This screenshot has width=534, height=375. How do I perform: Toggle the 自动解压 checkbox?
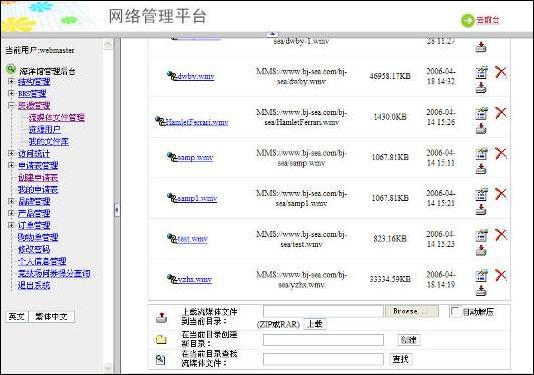(x=455, y=311)
